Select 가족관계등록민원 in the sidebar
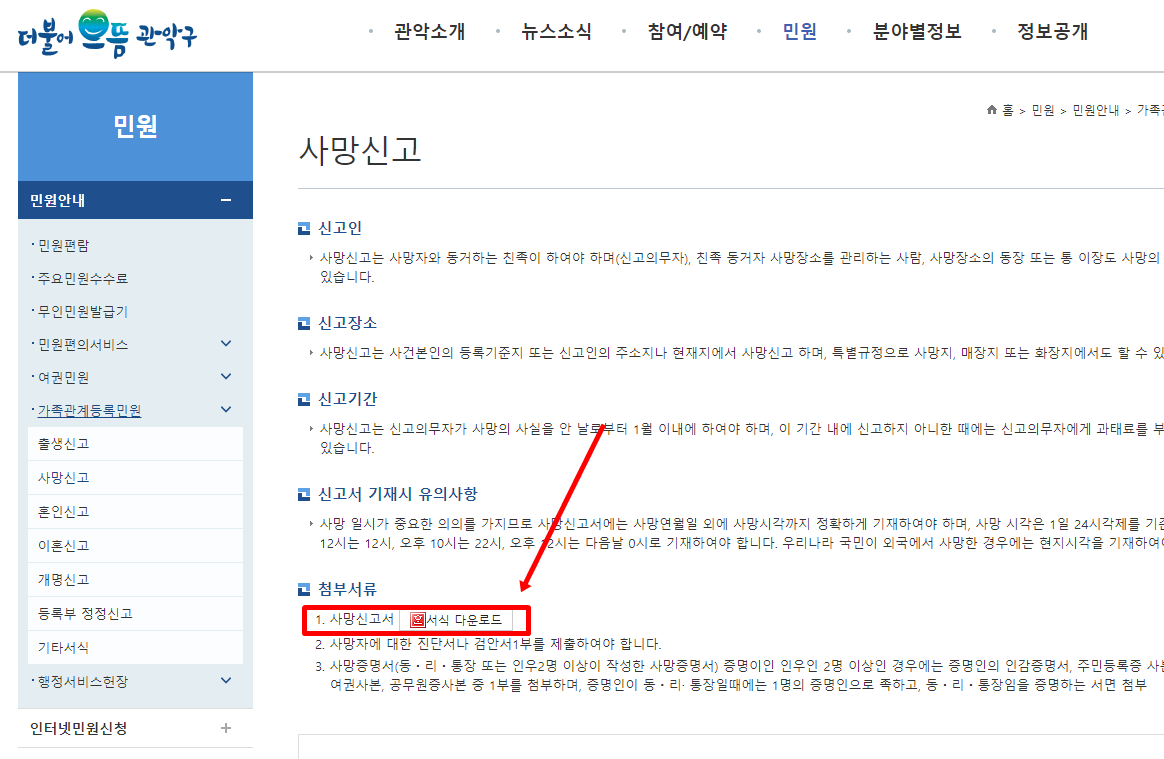 click(89, 411)
